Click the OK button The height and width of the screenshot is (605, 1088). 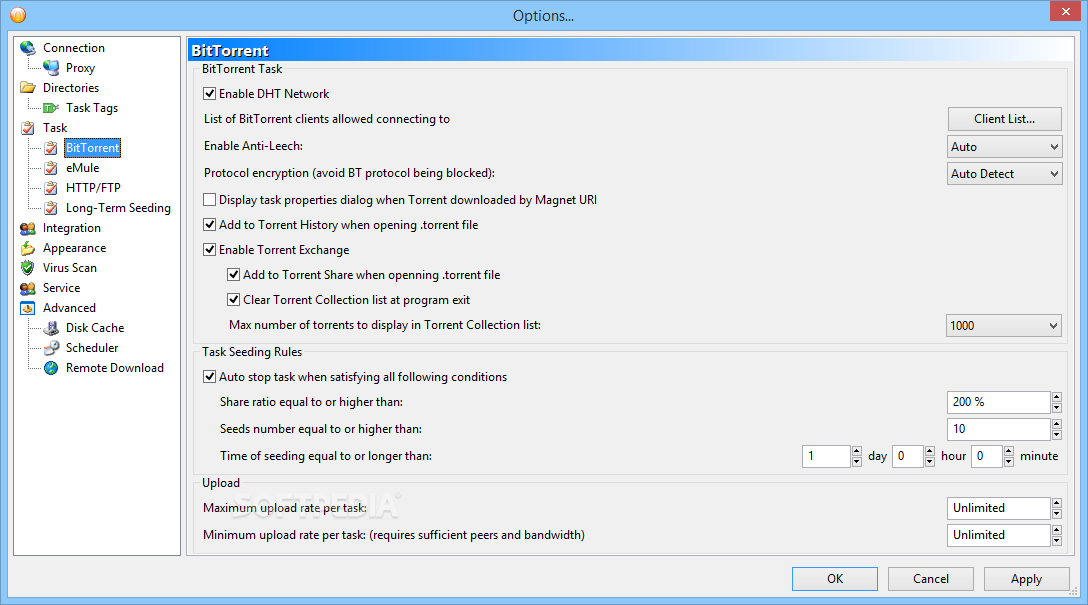(835, 579)
